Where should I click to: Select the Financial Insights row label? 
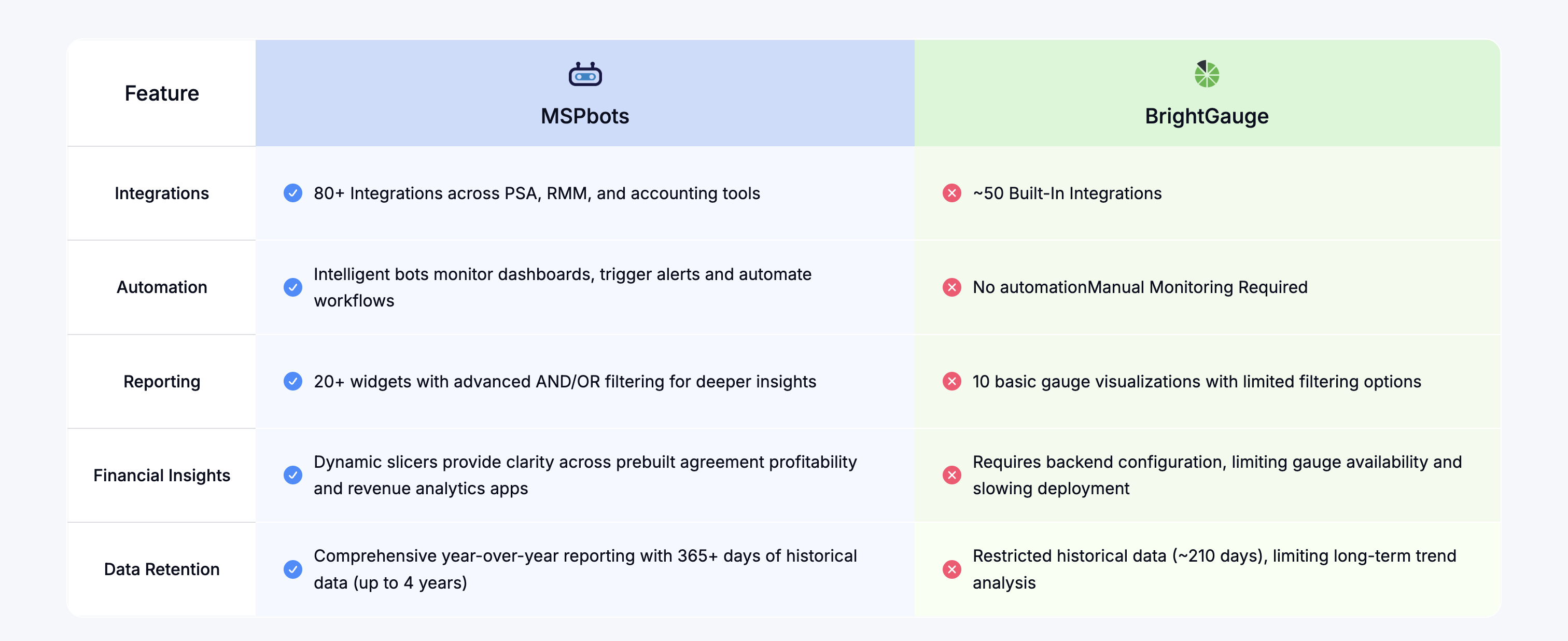coord(162,475)
